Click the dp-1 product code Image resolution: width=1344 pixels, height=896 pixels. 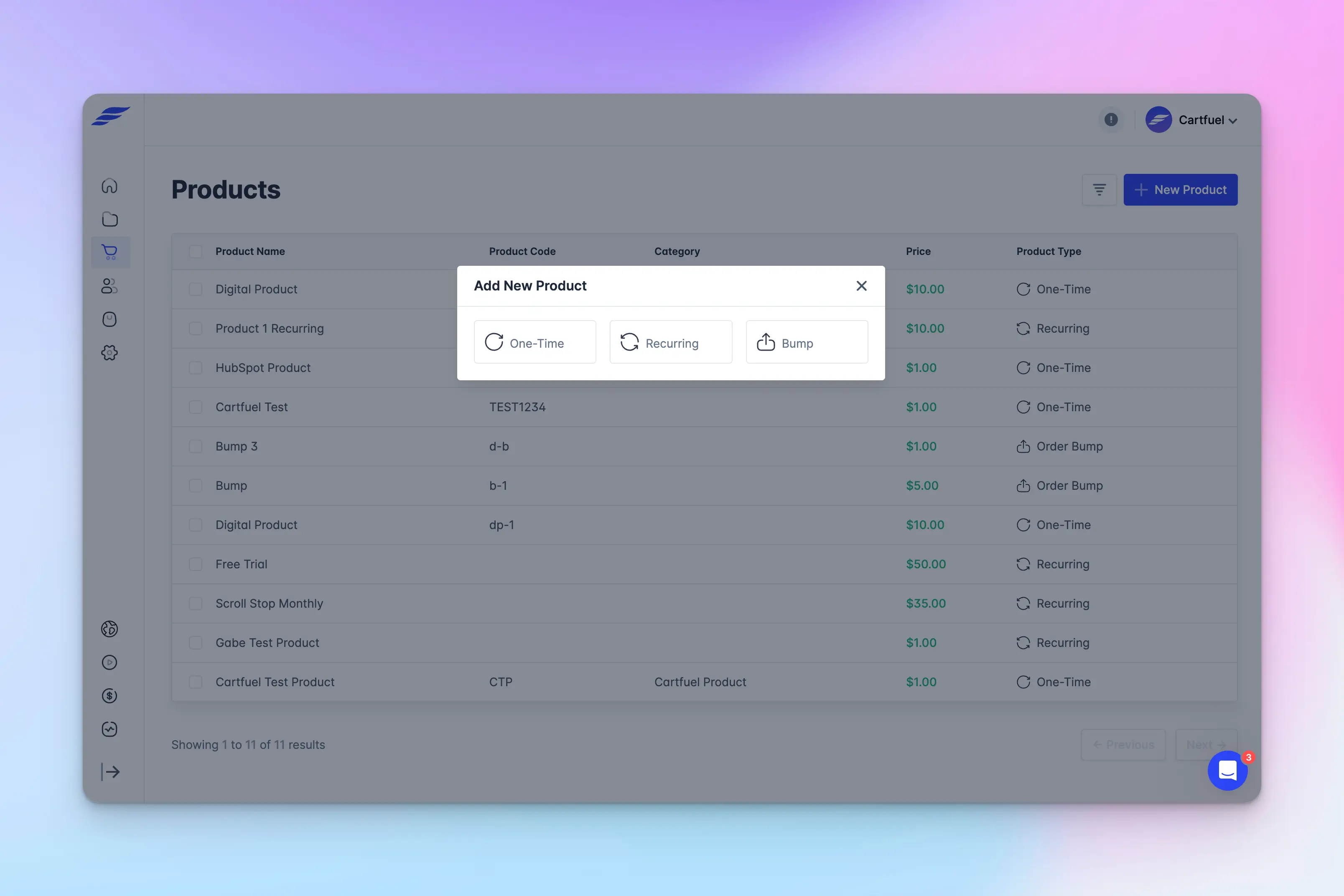(x=502, y=525)
